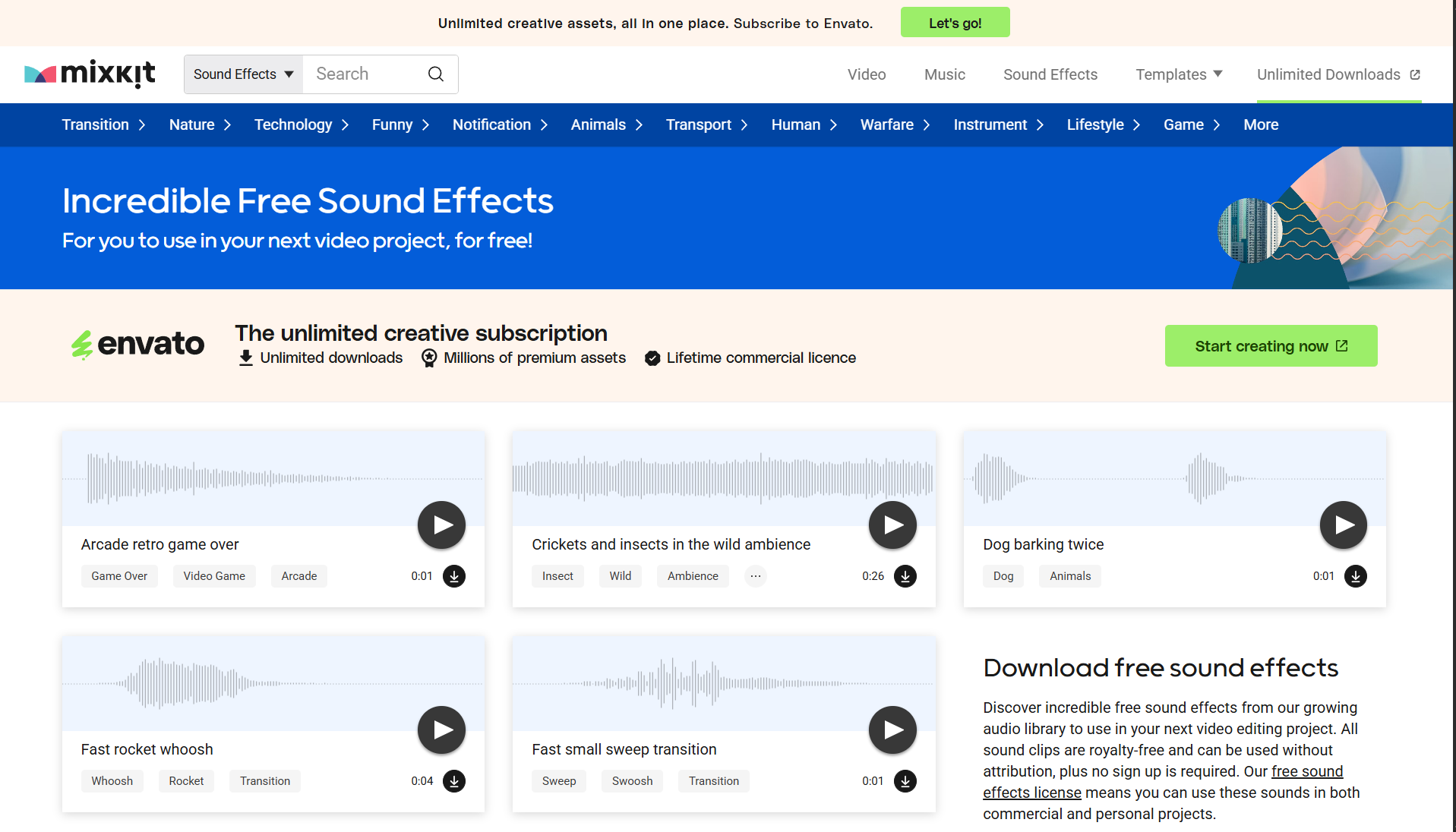Show more tags for Crickets sound

coord(755,576)
